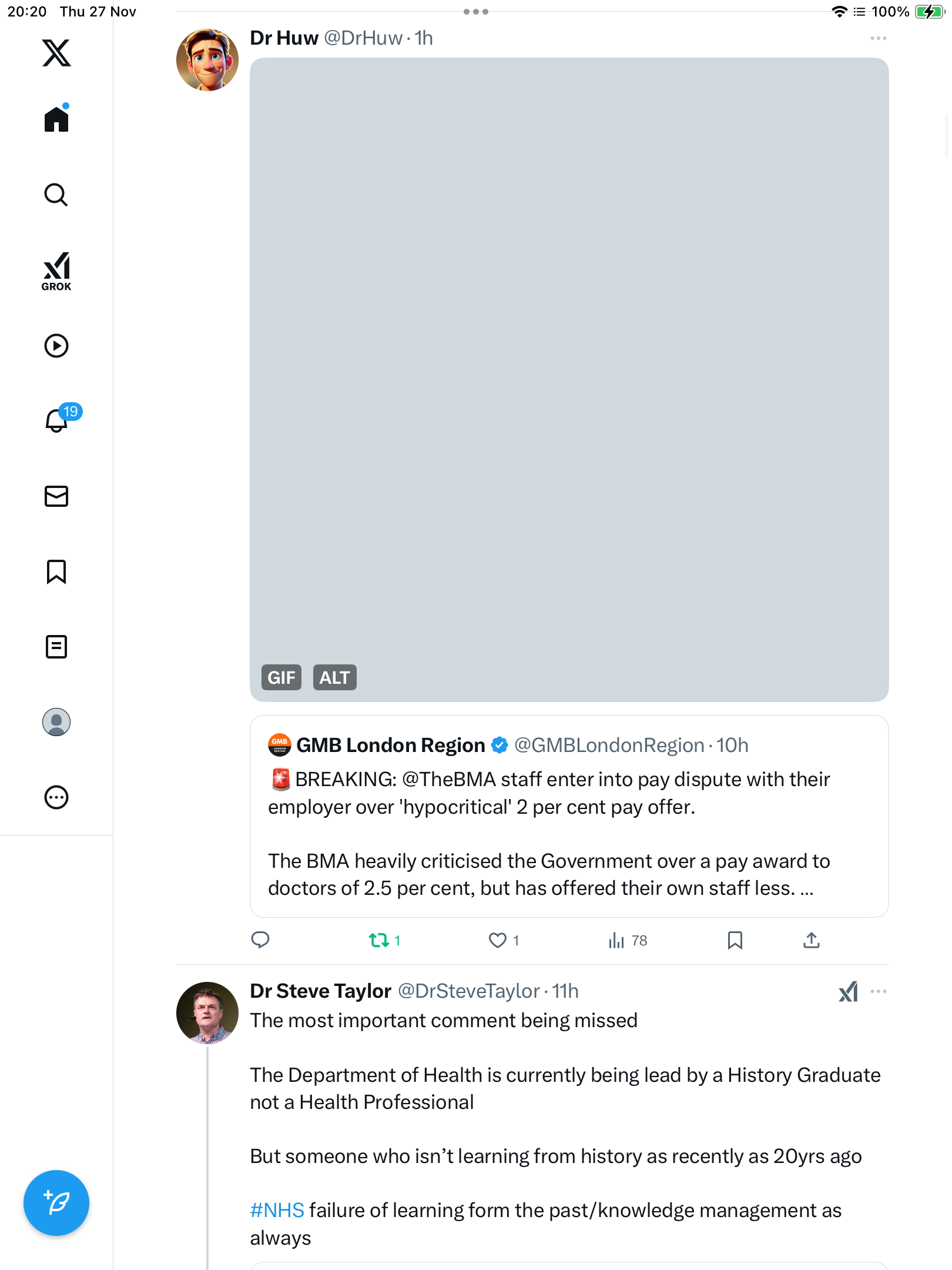Open the three-dot multitasking menu at top
This screenshot has height=1270, width=952.
(x=475, y=12)
